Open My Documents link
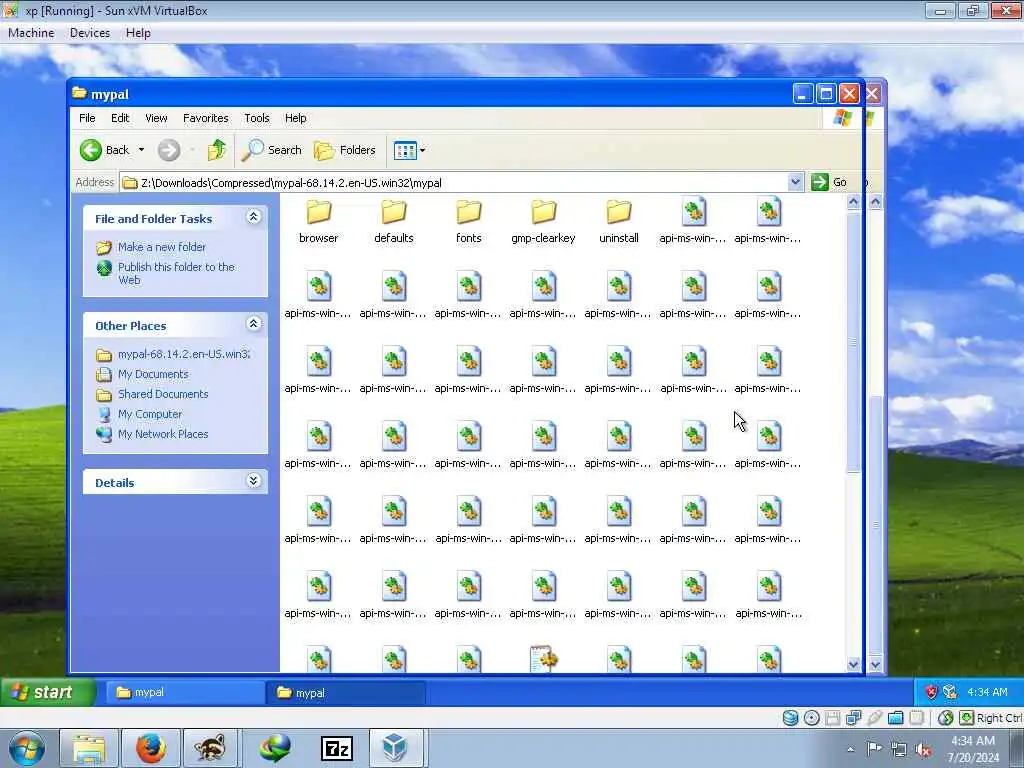The height and width of the screenshot is (768, 1024). pos(153,374)
